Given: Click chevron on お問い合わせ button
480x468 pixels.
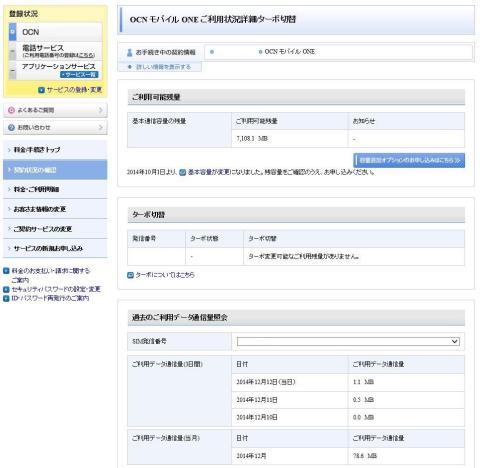Looking at the screenshot, I should coord(101,127).
